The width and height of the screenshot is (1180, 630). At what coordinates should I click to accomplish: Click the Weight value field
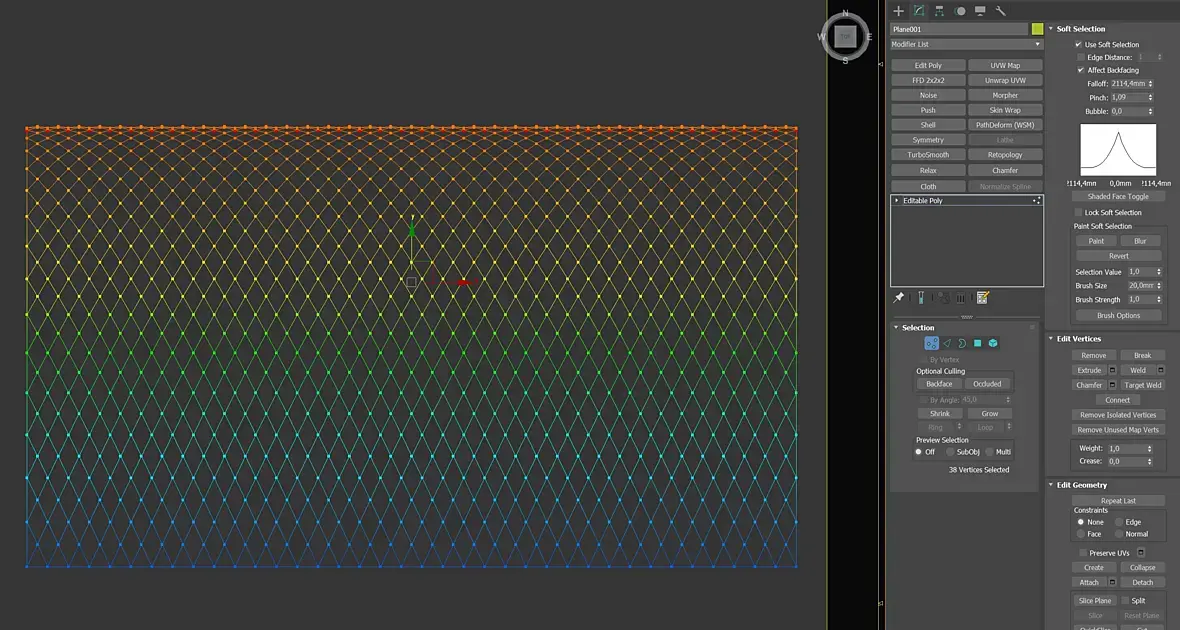click(x=1125, y=449)
